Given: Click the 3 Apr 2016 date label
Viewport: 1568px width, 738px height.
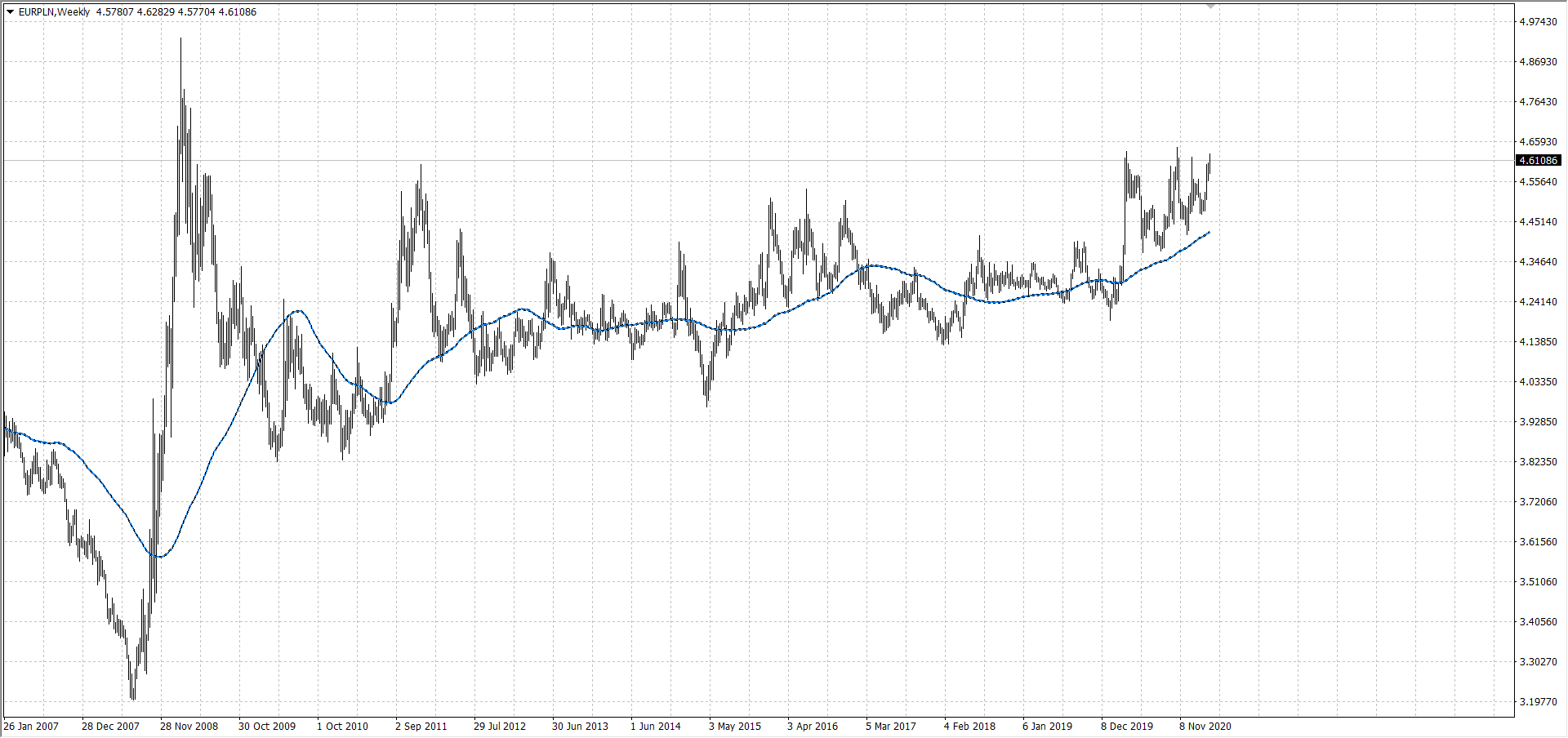Looking at the screenshot, I should pyautogui.click(x=813, y=727).
